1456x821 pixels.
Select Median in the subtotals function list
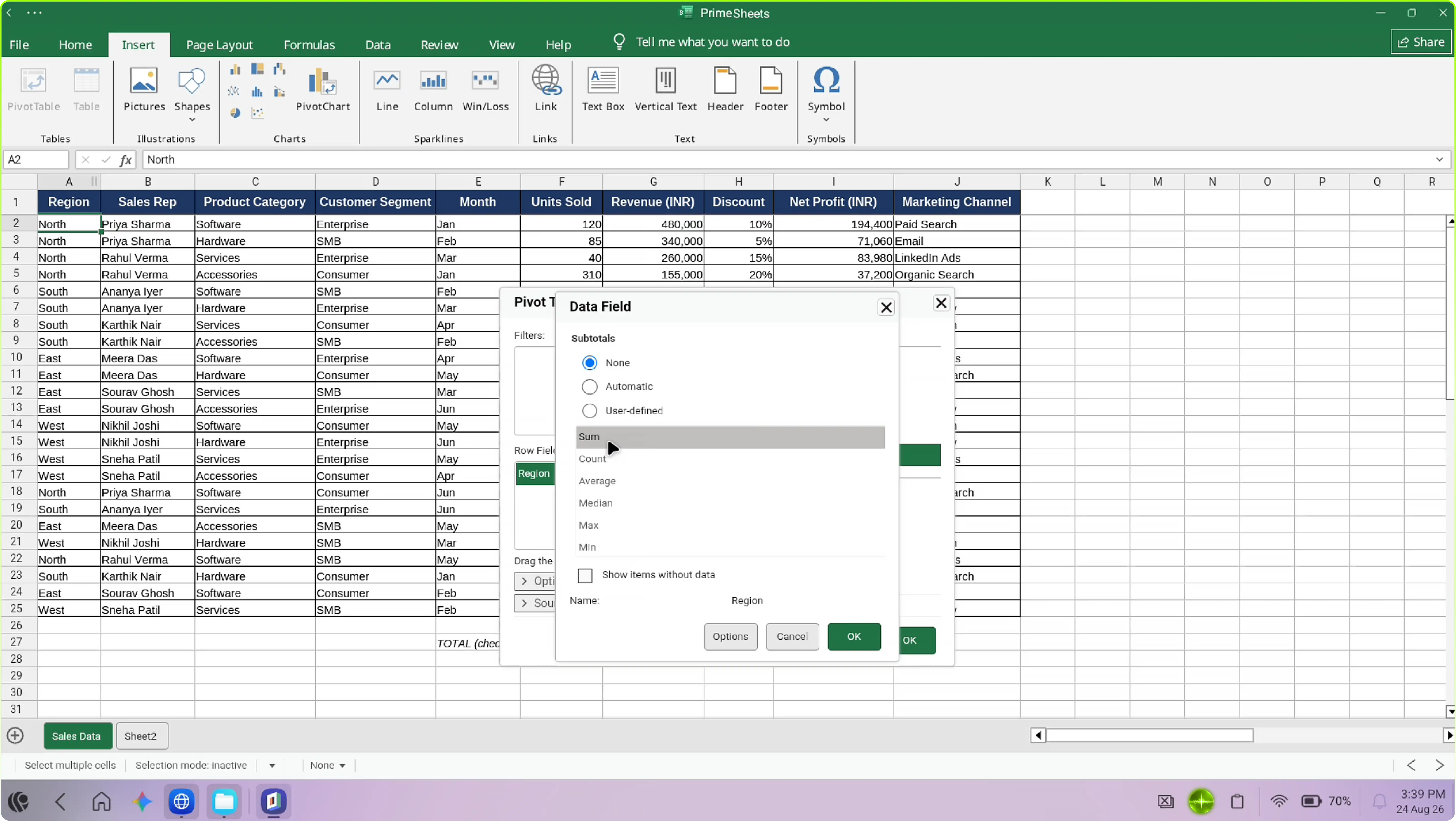730,503
